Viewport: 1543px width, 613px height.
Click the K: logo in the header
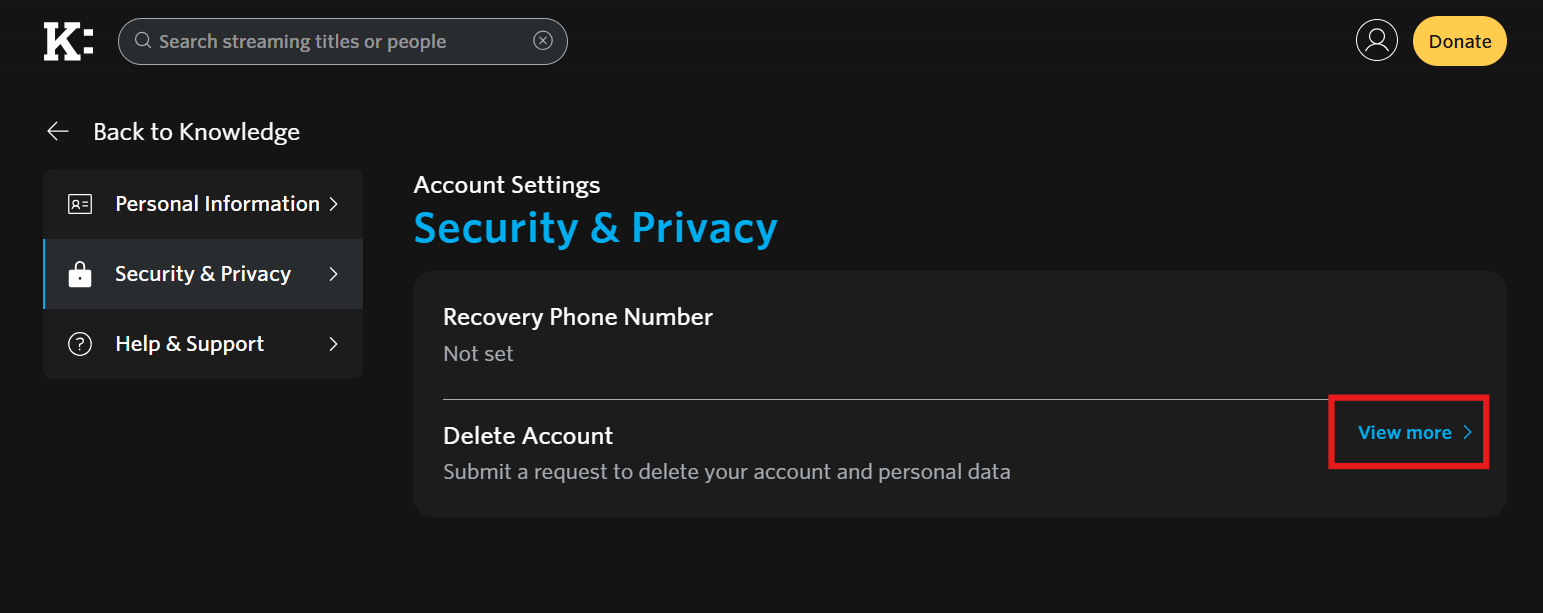68,42
